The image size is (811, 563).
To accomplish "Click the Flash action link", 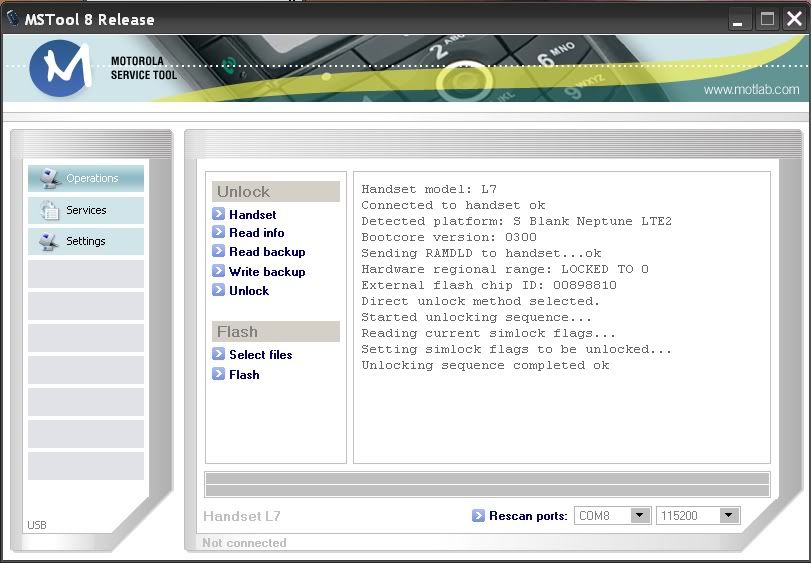I will (x=244, y=375).
